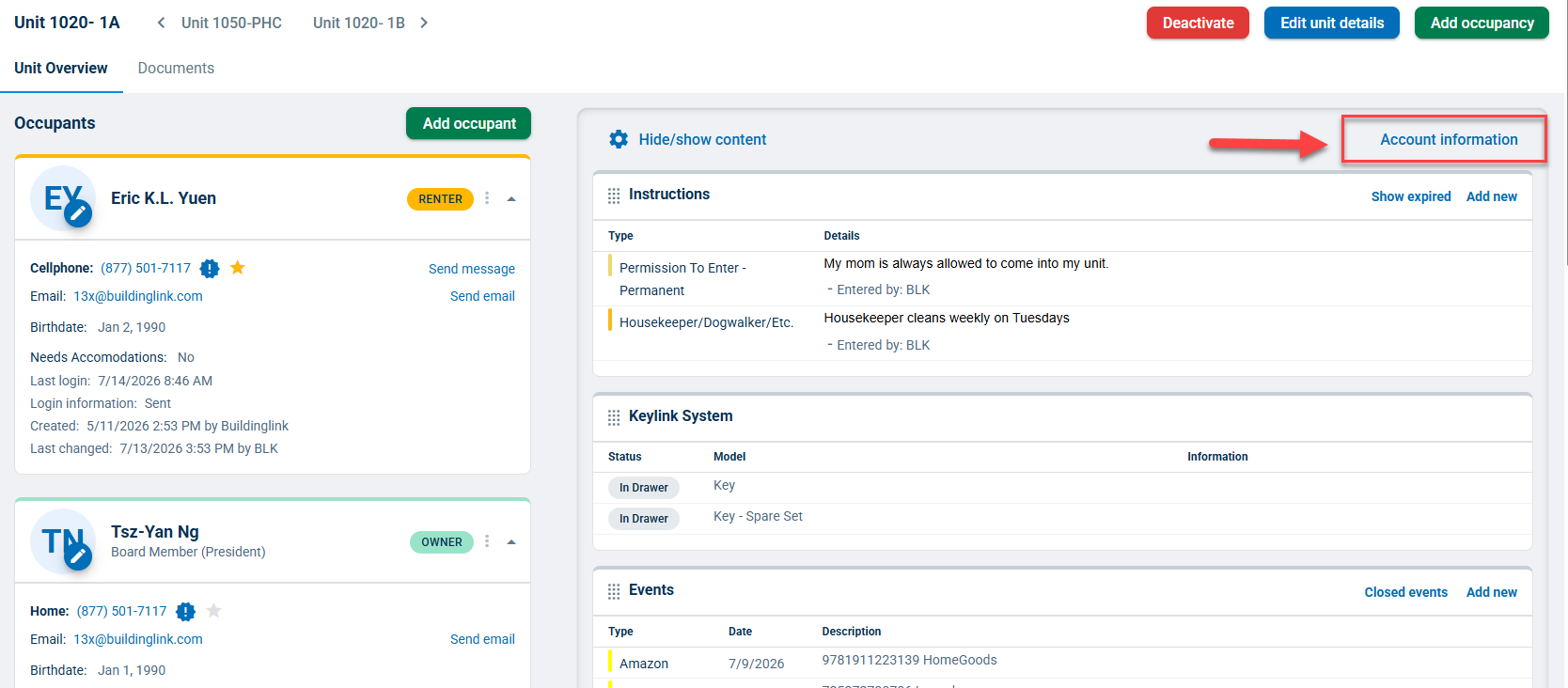Click 'My mom is always allowed' instruction details
The image size is (1568, 688).
[966, 263]
